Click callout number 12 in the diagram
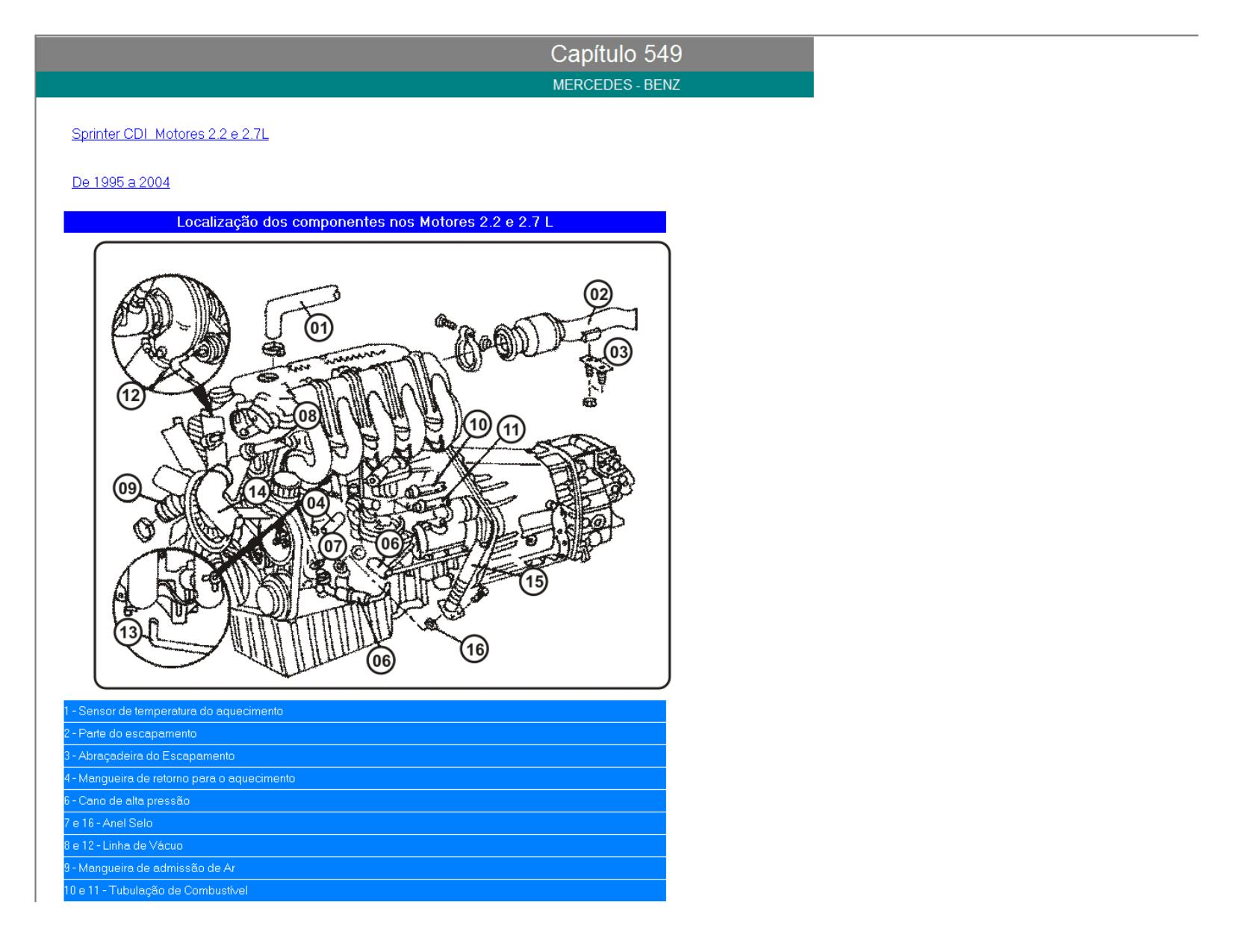Screen dimensions: 1233x952 tap(131, 395)
